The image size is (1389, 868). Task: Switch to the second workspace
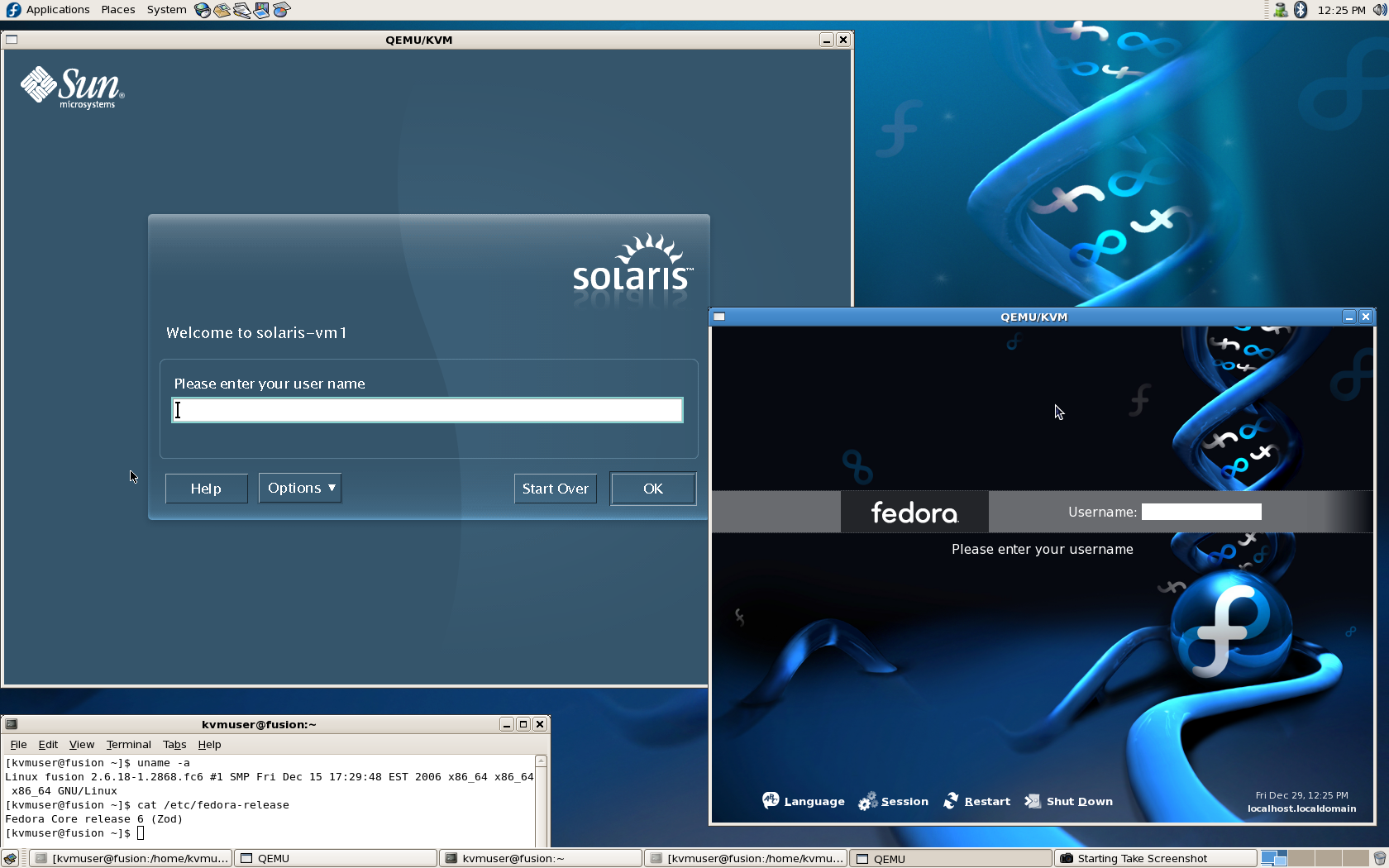[1301, 858]
